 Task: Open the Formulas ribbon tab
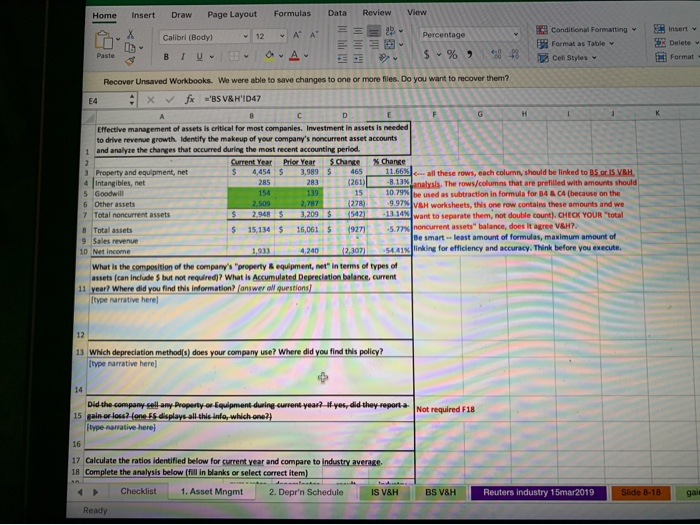point(292,13)
